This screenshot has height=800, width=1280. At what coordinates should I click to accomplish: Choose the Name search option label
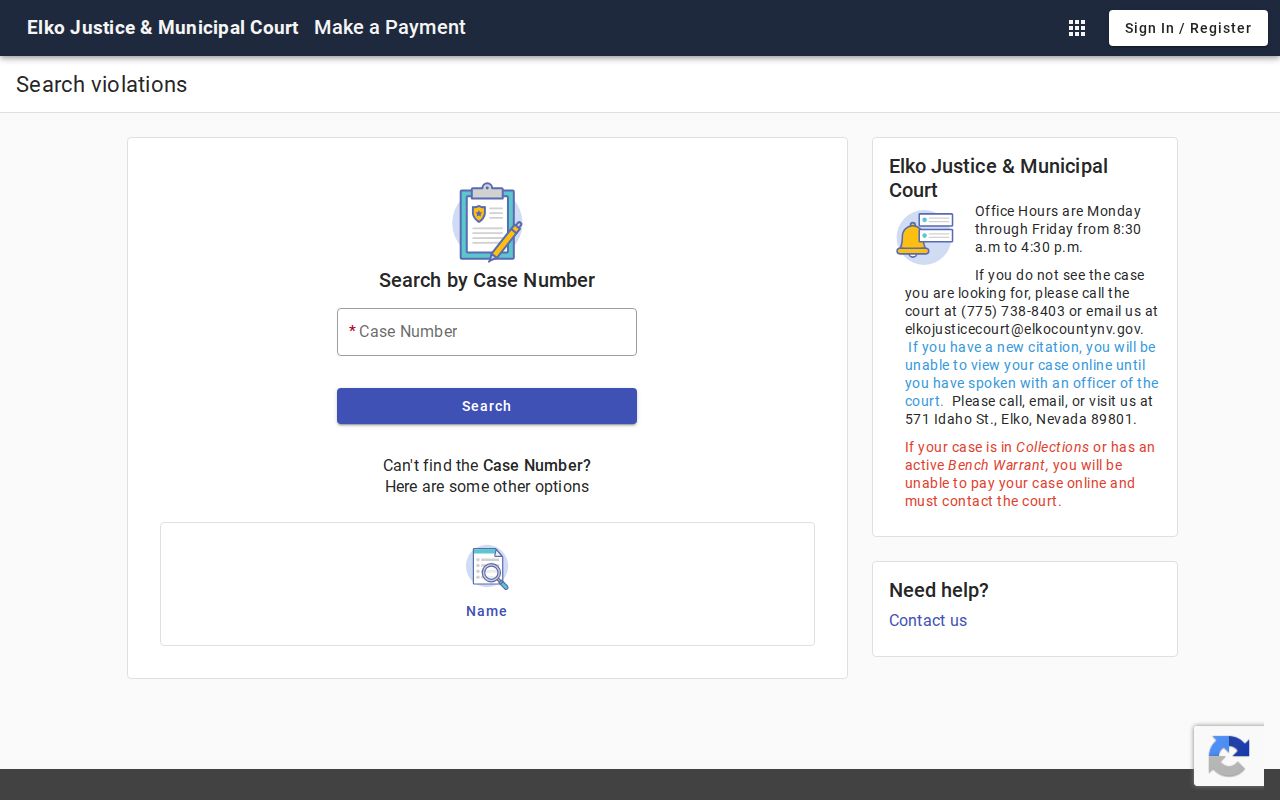coord(487,611)
